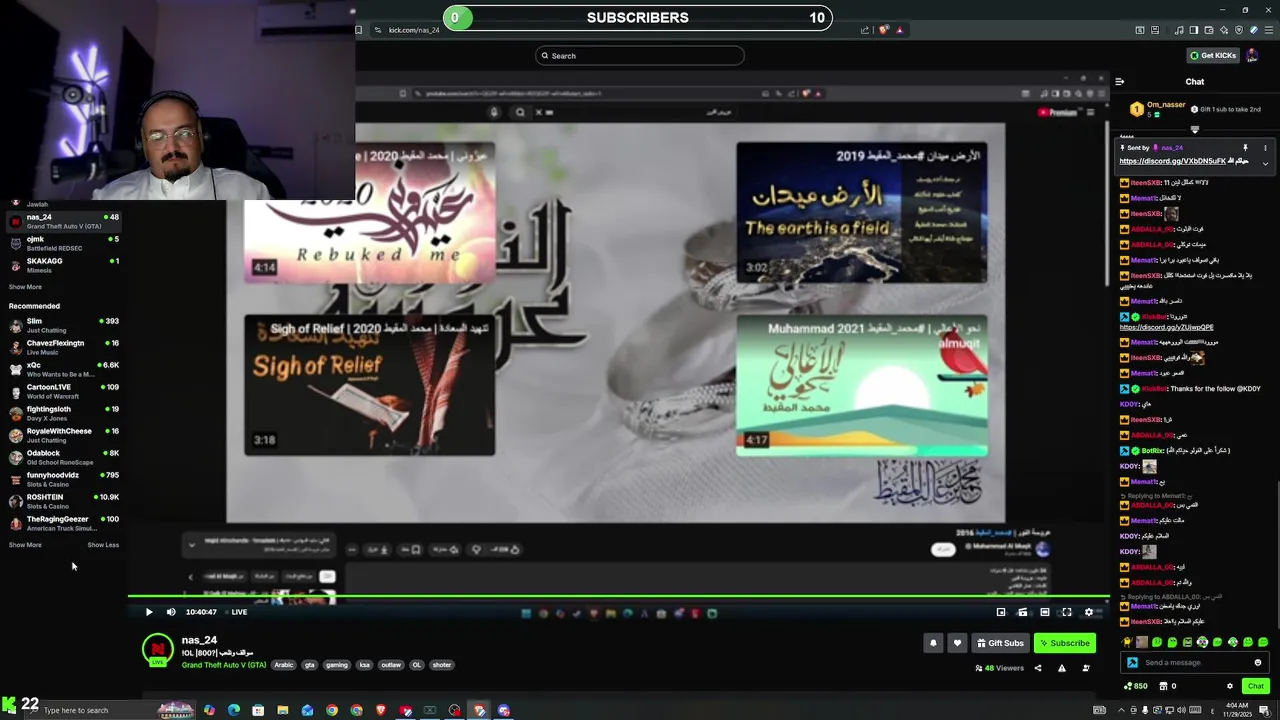
Task: Play the Kick stream video
Action: tap(149, 612)
